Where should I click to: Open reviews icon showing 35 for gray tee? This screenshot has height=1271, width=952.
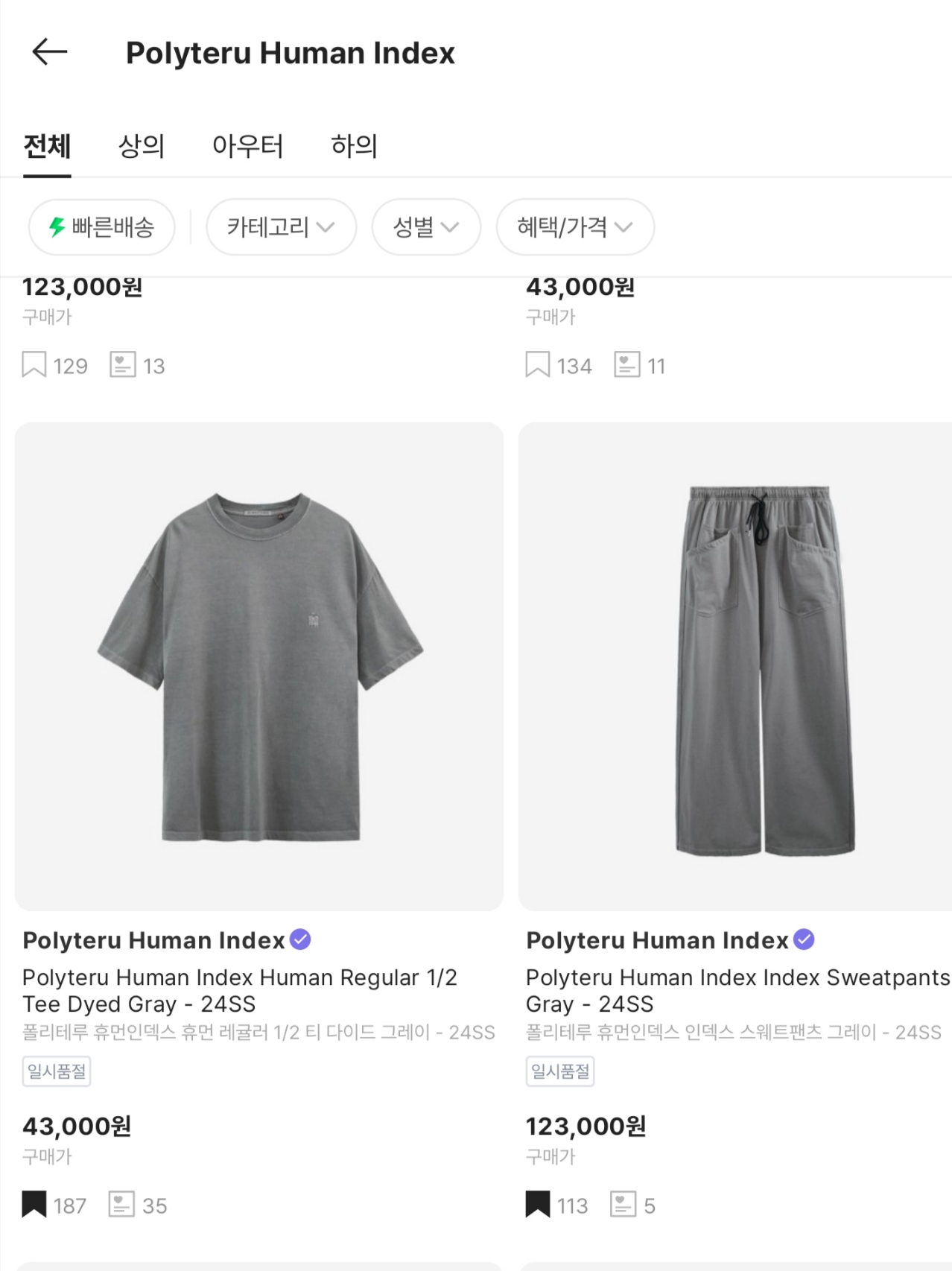(121, 1204)
